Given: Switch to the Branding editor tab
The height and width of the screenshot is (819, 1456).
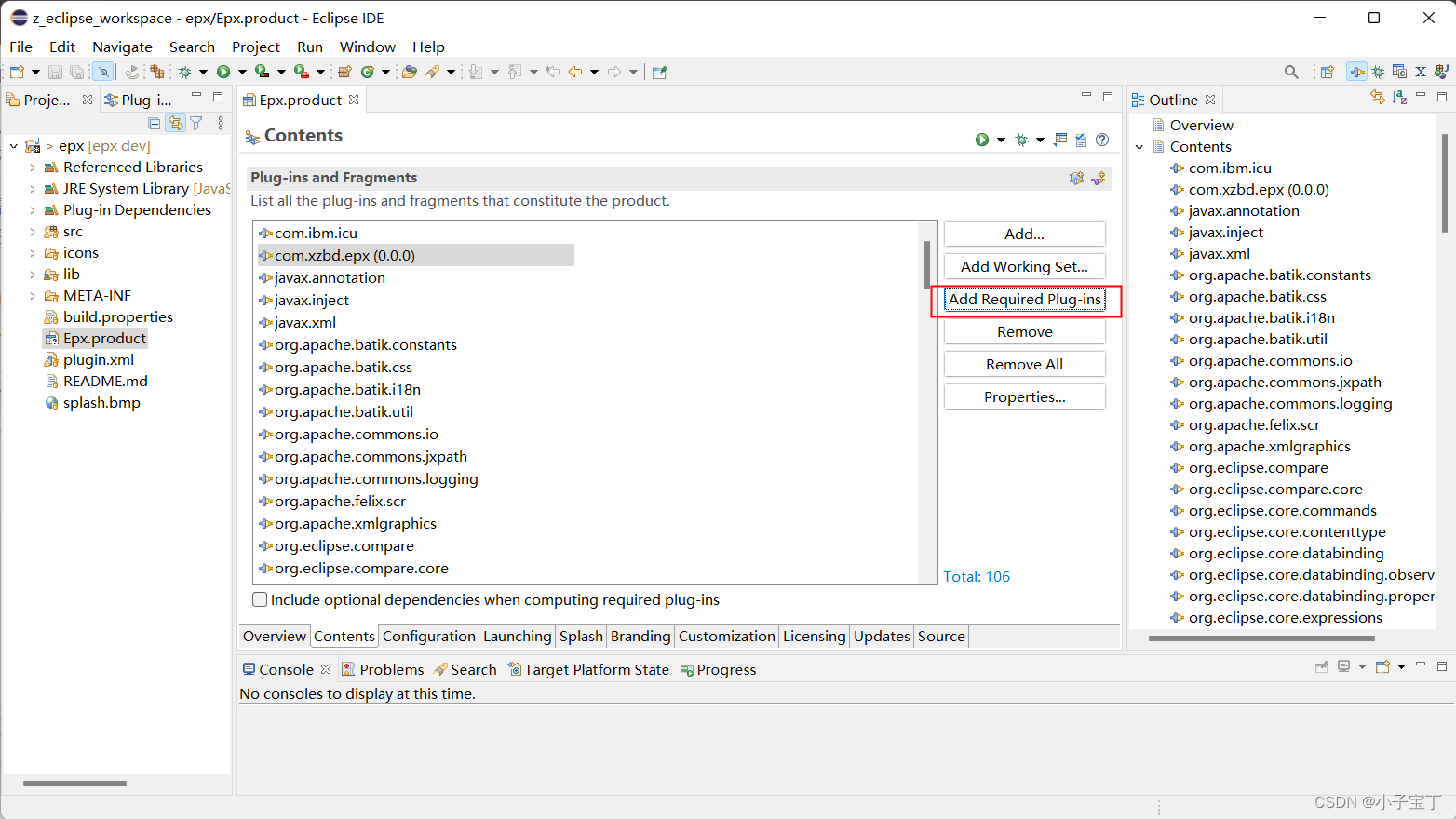Looking at the screenshot, I should click(x=640, y=636).
